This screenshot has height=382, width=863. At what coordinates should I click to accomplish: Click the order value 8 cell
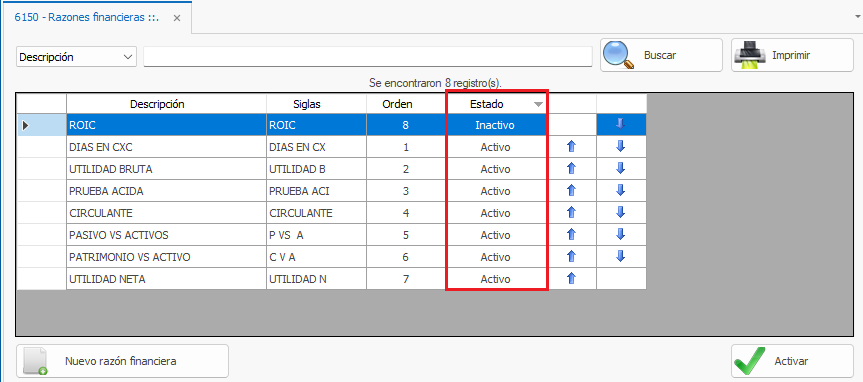click(406, 125)
